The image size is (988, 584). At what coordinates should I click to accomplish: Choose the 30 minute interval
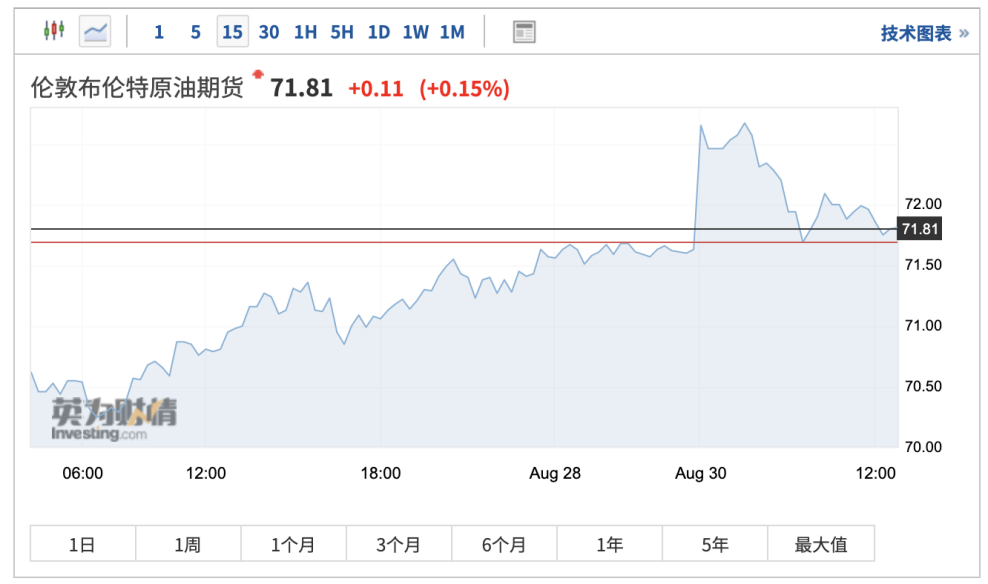[x=269, y=32]
